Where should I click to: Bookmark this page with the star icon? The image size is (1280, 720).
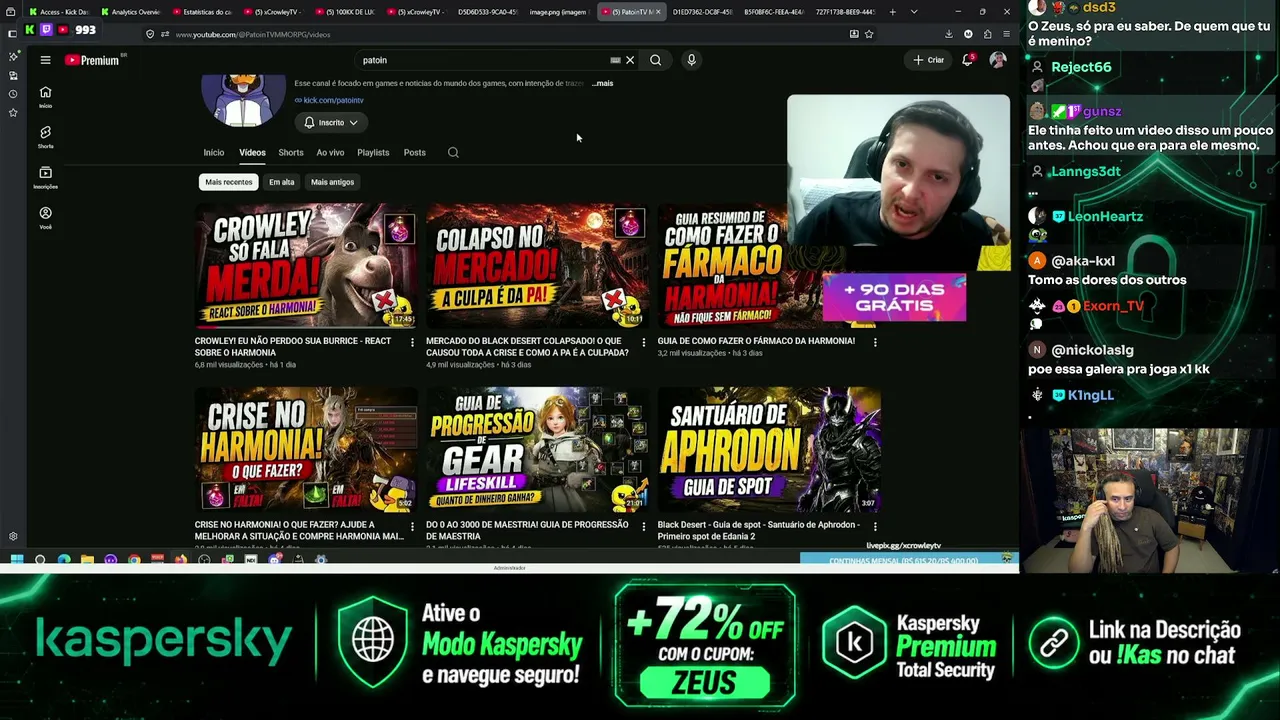coord(869,34)
